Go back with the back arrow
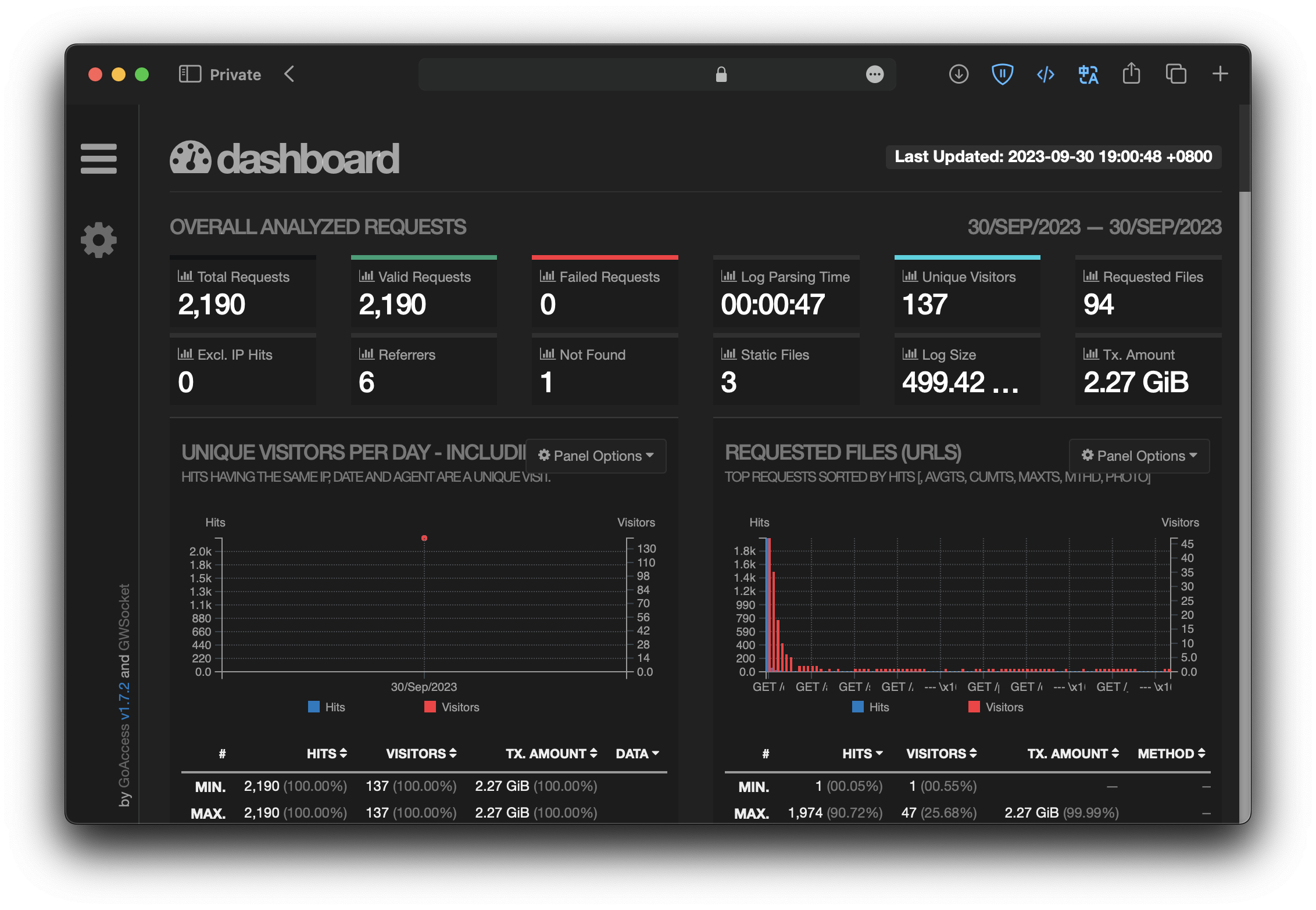This screenshot has width=1316, height=910. 289,74
